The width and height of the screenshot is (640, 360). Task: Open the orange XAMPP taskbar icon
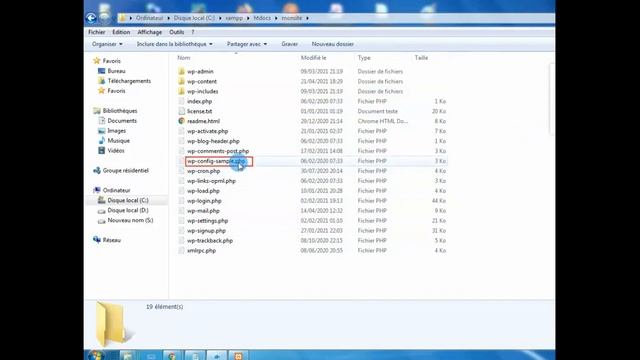point(238,356)
